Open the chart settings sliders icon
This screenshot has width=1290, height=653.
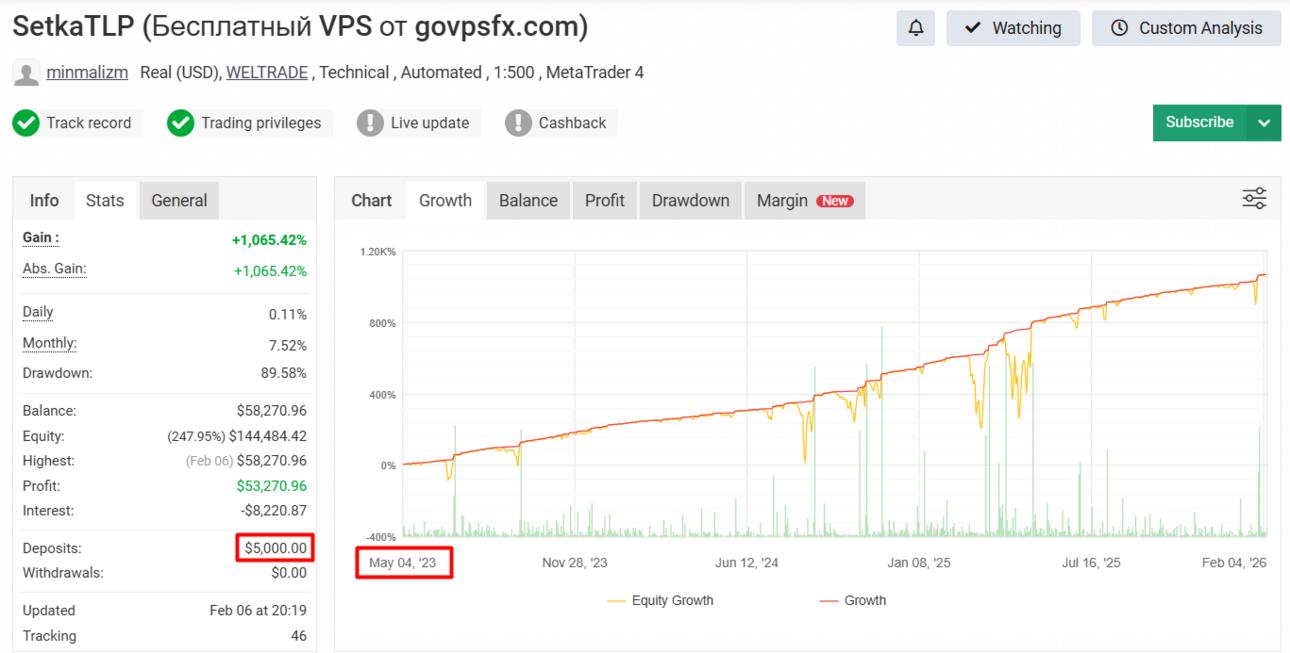pyautogui.click(x=1254, y=198)
